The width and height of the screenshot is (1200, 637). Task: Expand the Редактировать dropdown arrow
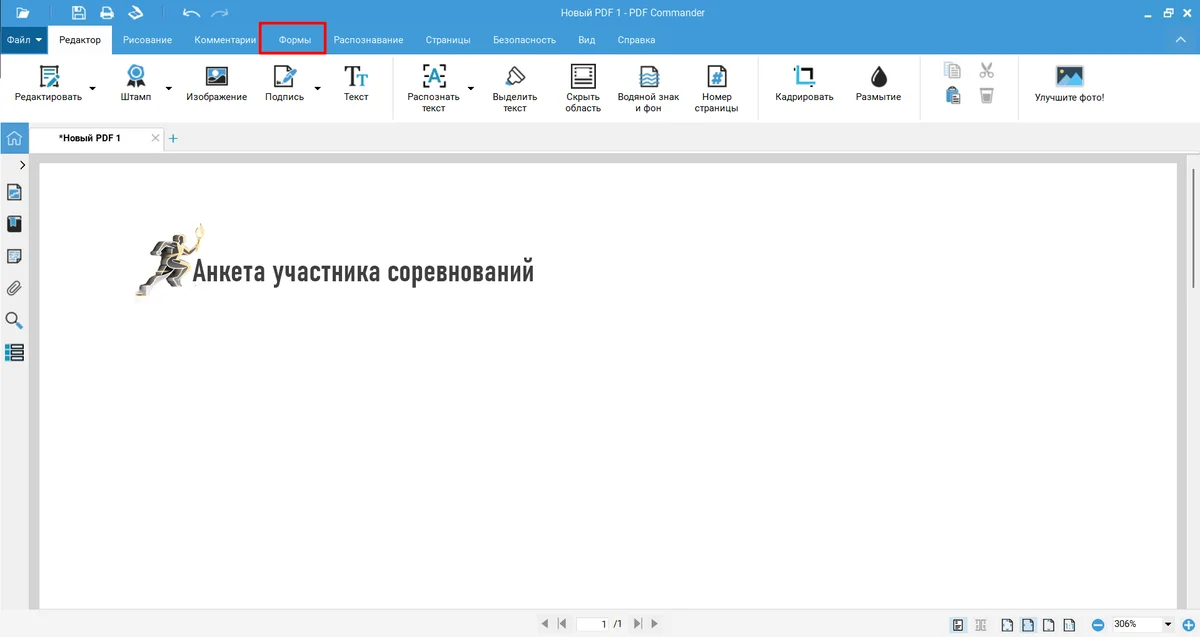[93, 89]
